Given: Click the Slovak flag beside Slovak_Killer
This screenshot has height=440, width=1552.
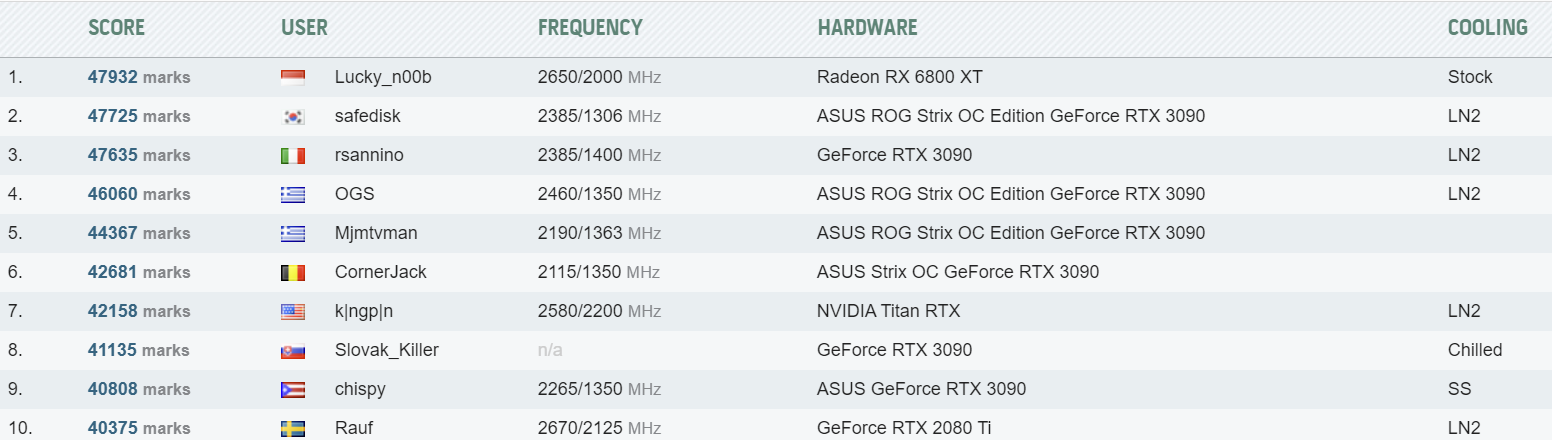Looking at the screenshot, I should tap(293, 351).
